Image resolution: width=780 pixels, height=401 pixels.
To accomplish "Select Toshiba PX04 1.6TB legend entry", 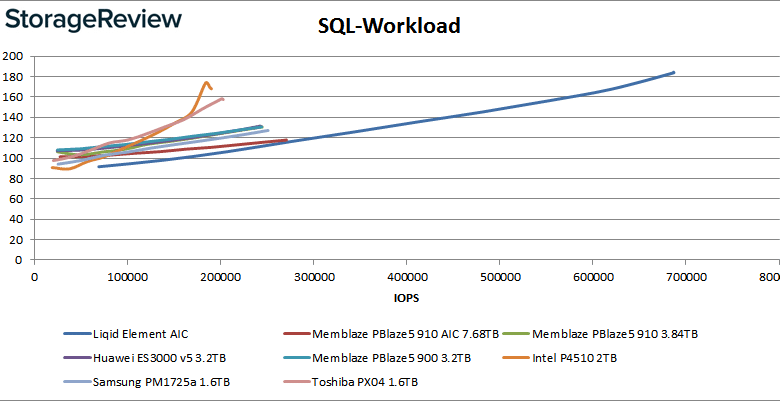I will [350, 382].
